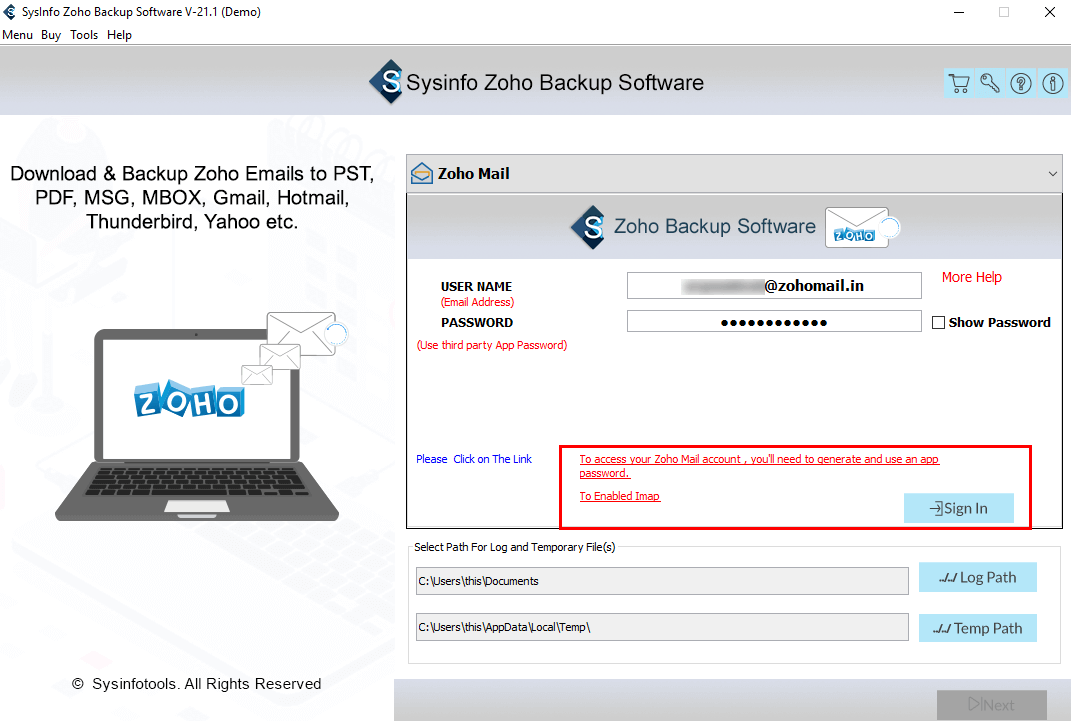Focus the User Name email field
Screen dimensions: 1071x721
tap(774, 285)
